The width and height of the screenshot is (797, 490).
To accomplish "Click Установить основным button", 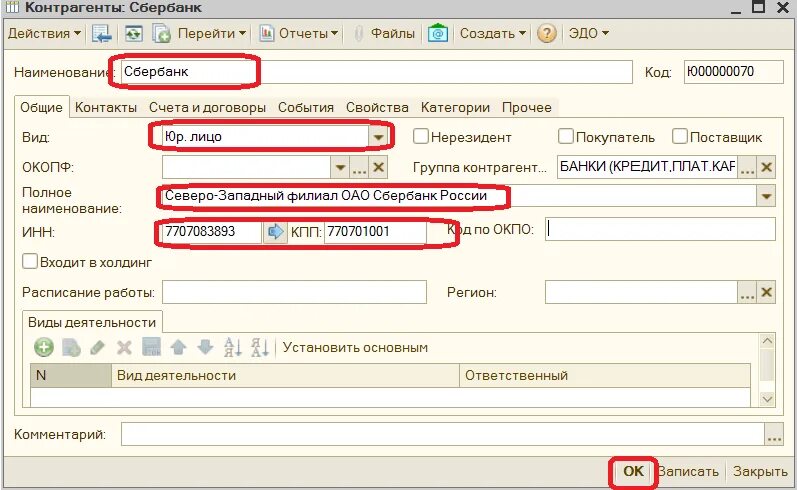I will click(x=355, y=348).
